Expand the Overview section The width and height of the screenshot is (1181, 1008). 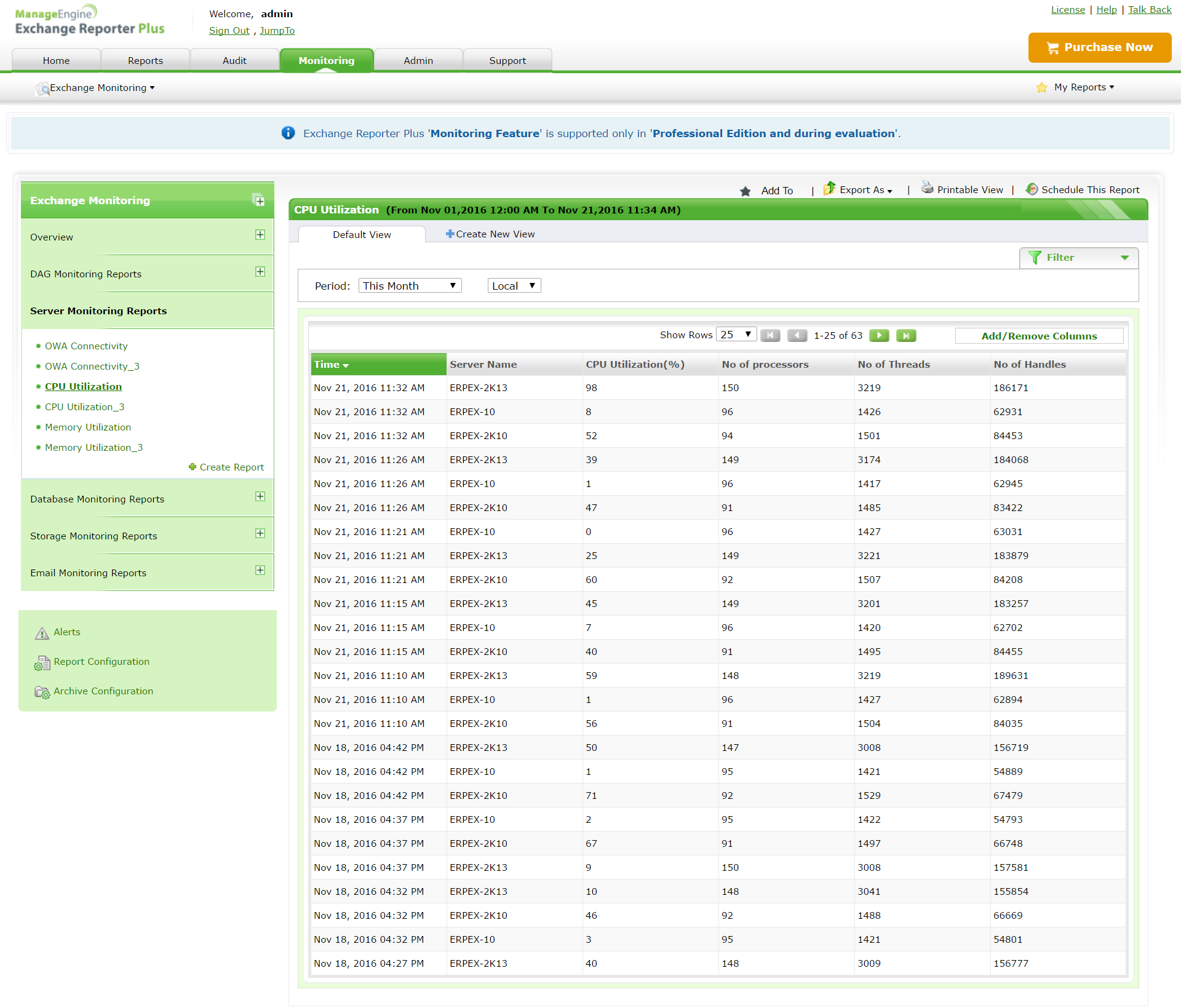(x=260, y=235)
